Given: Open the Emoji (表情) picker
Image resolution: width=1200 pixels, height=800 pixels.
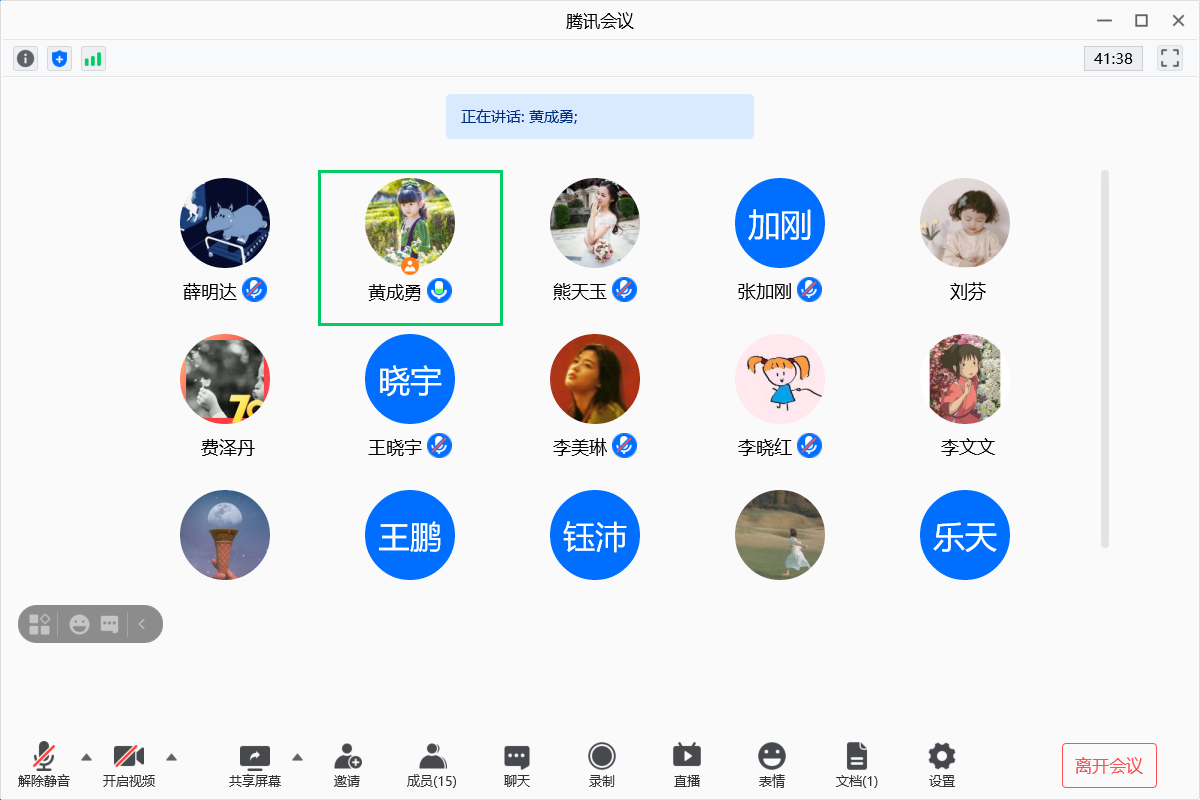Looking at the screenshot, I should (x=772, y=765).
